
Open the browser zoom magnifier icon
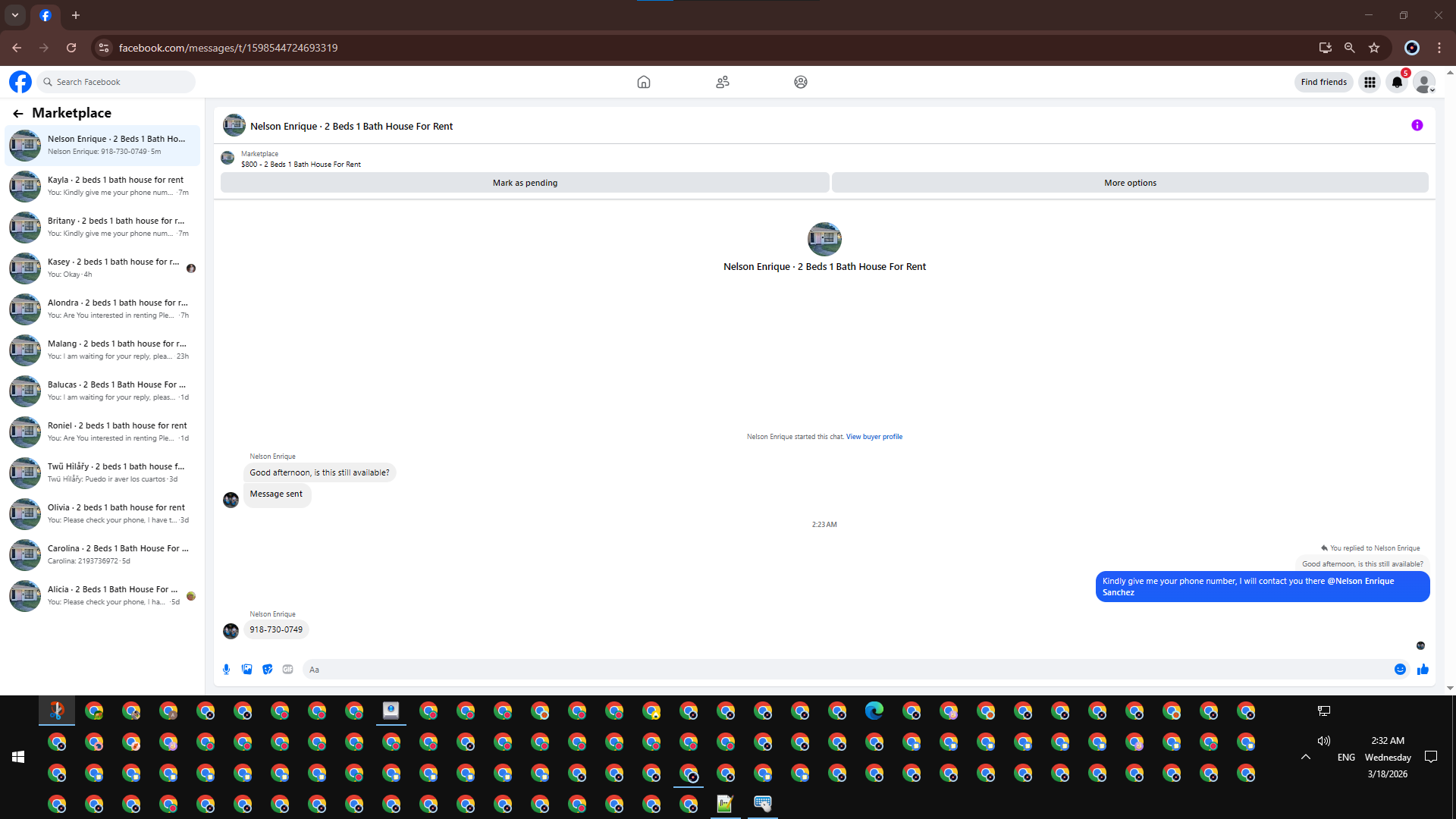tap(1349, 48)
